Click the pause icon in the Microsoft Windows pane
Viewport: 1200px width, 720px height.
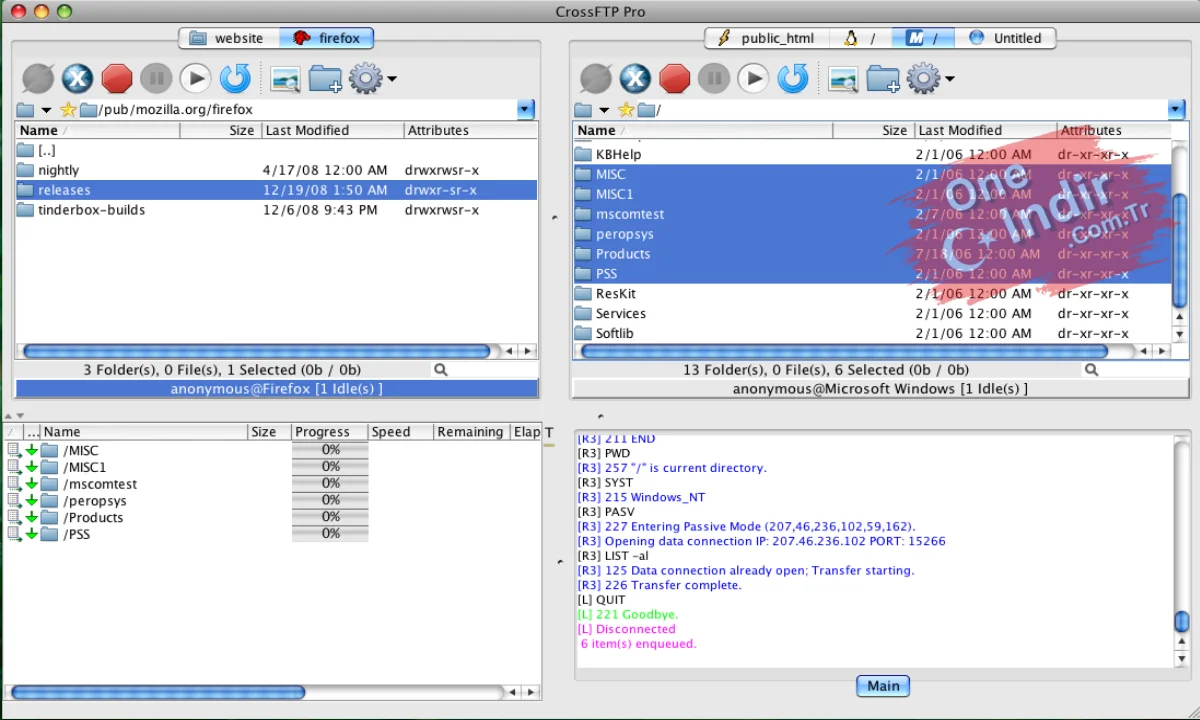pyautogui.click(x=714, y=78)
